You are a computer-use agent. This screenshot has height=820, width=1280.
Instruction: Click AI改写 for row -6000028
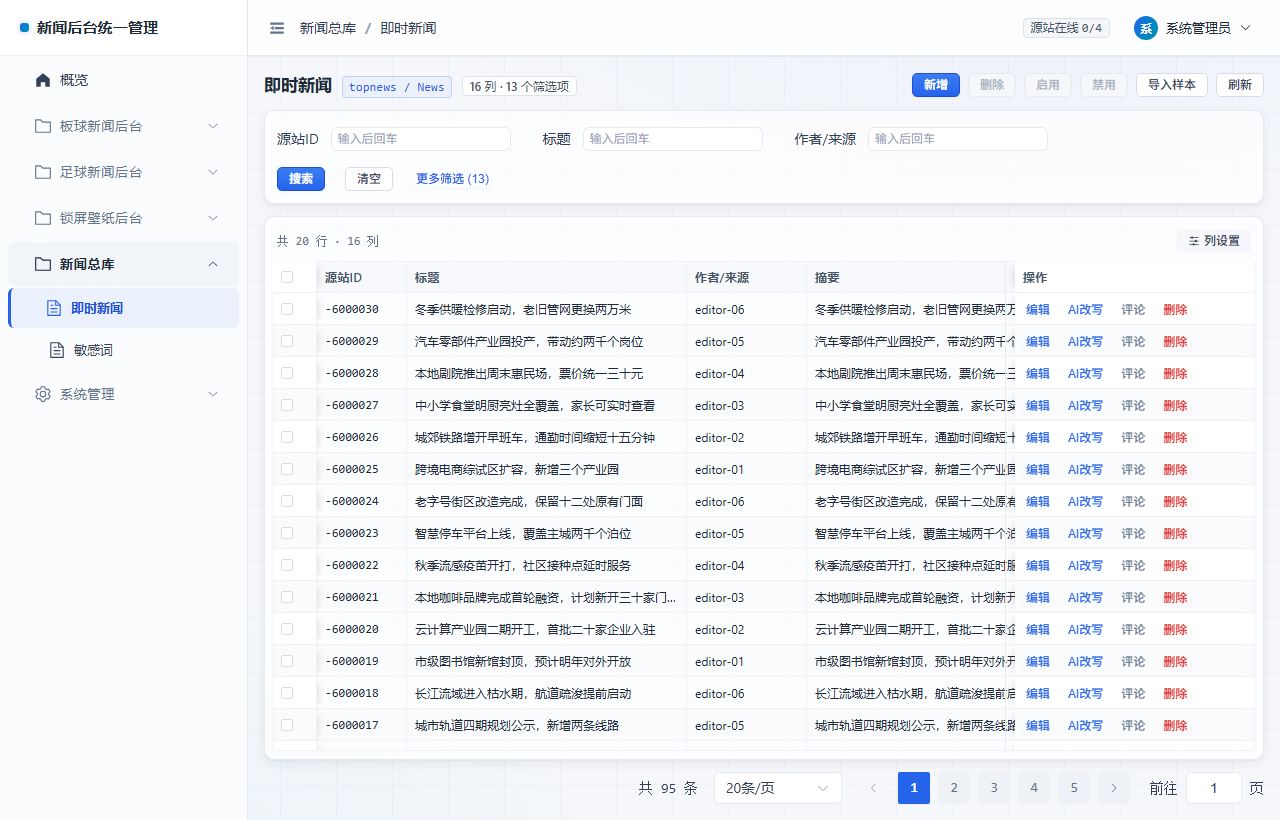(x=1085, y=374)
